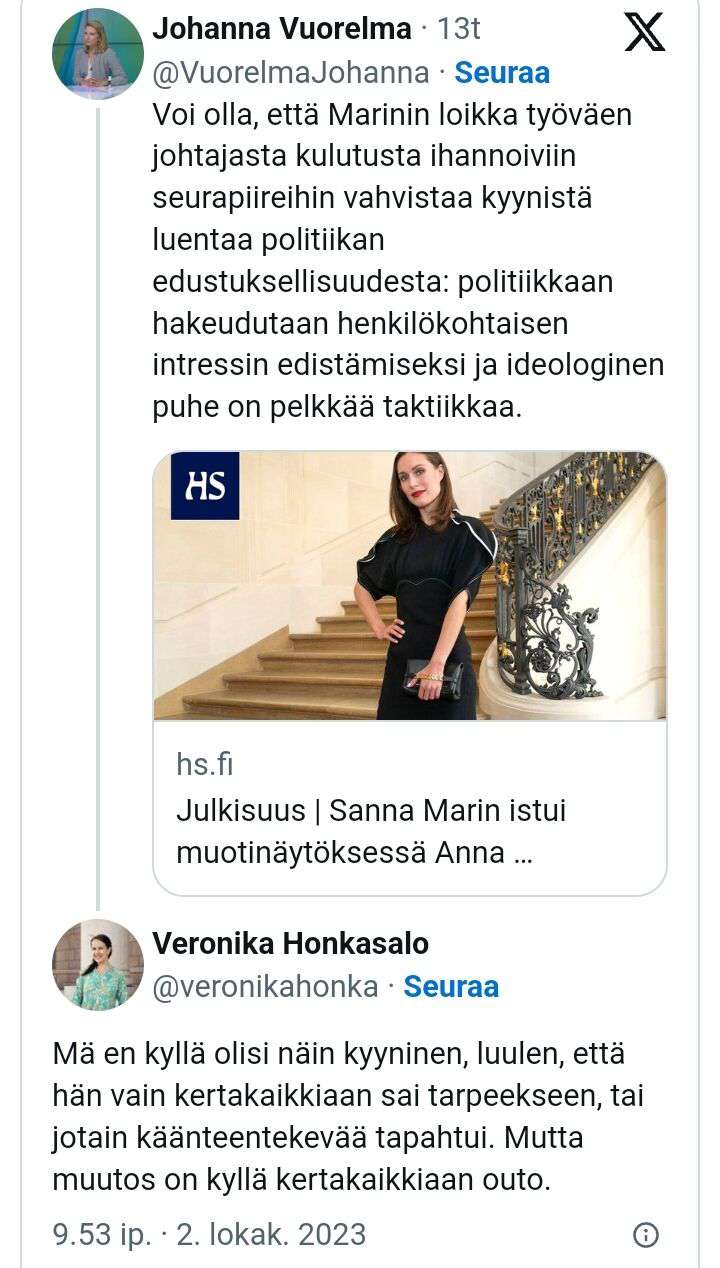Click the hs.fi domain link
The height and width of the screenshot is (1268, 720).
coord(204,765)
